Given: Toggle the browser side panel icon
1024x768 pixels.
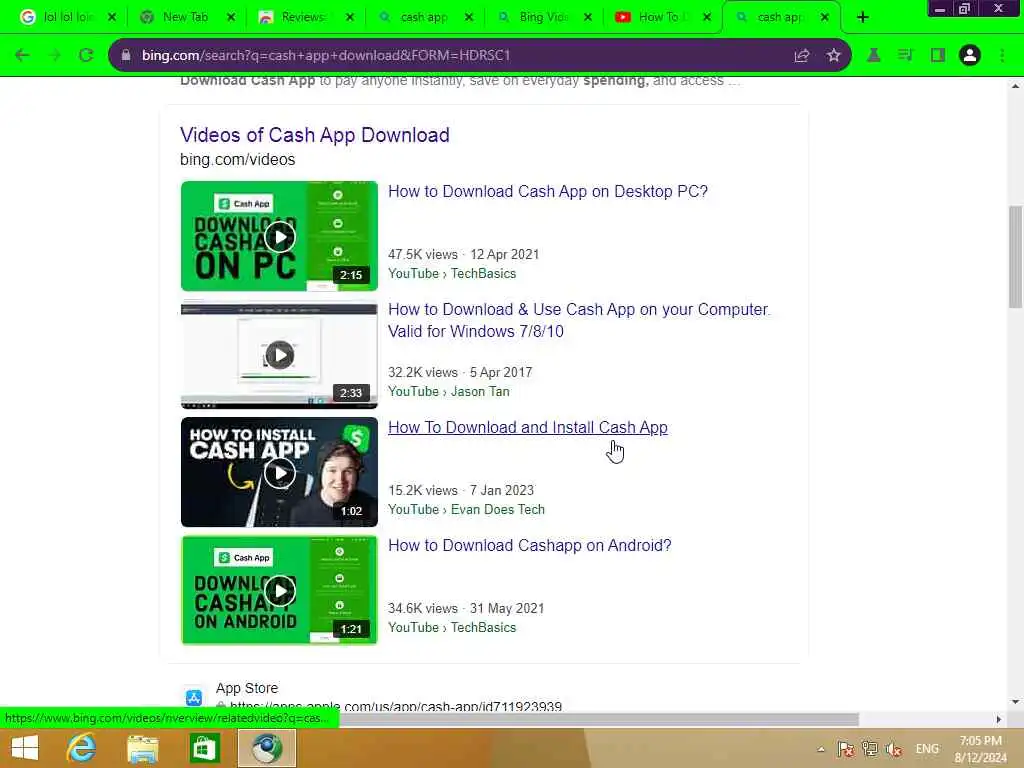Looking at the screenshot, I should click(x=938, y=56).
